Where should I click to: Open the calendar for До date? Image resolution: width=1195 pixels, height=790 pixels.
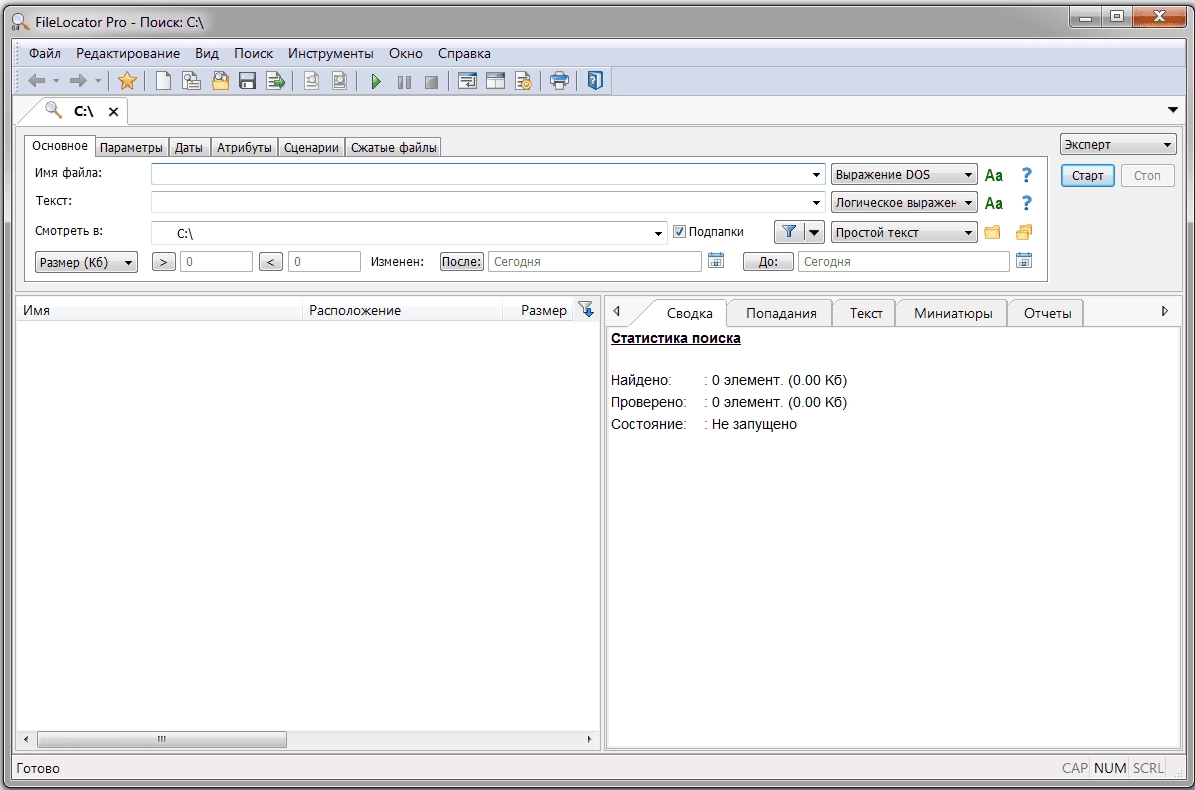[x=1024, y=261]
